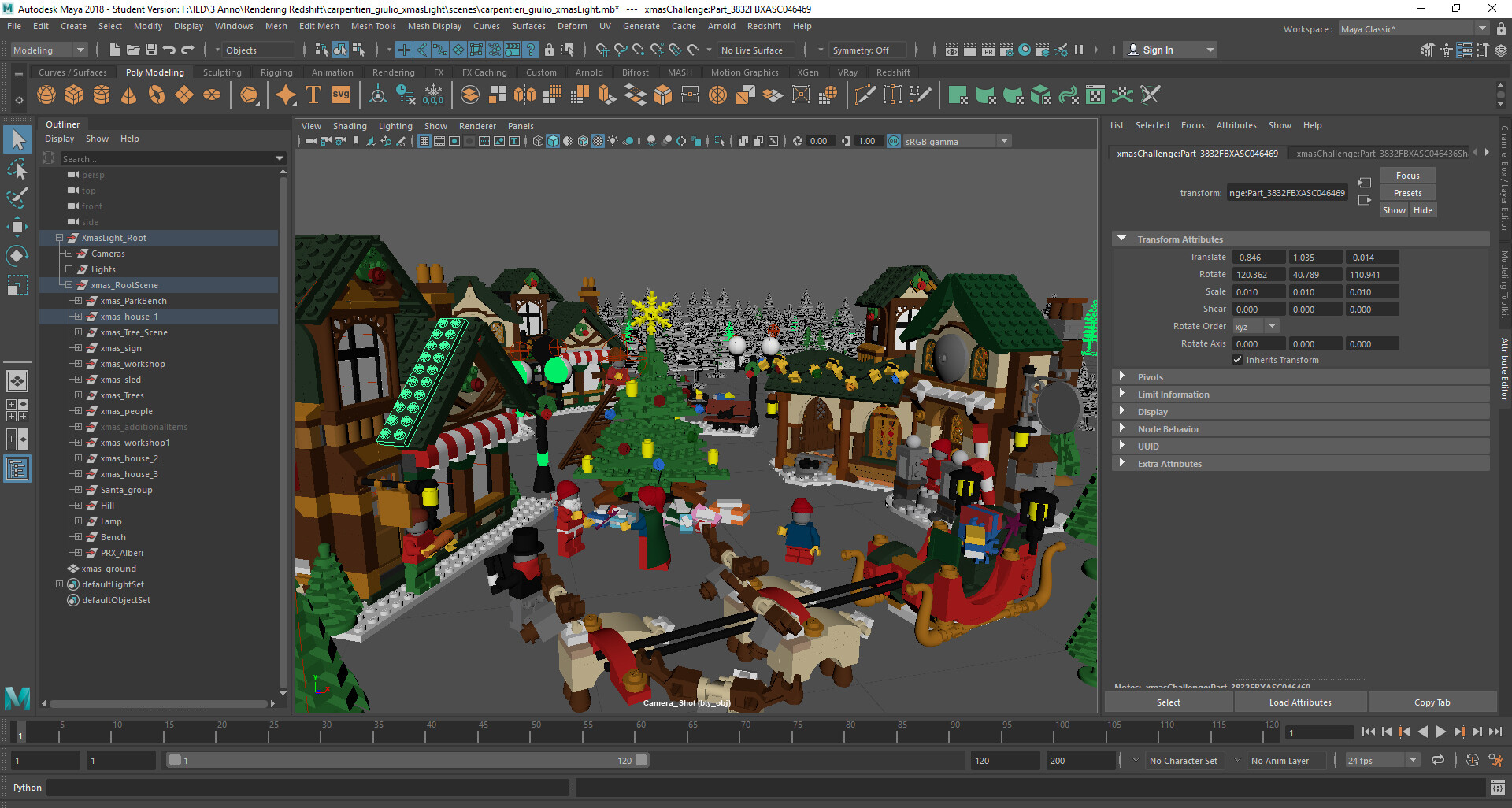Open the Rotate Order xyz dropdown

click(x=1256, y=326)
